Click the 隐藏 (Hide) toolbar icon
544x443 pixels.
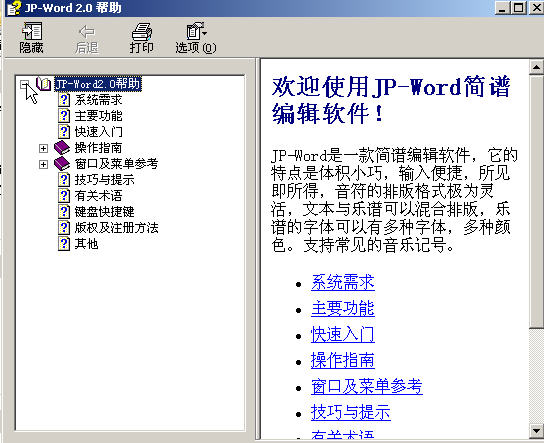[x=32, y=31]
